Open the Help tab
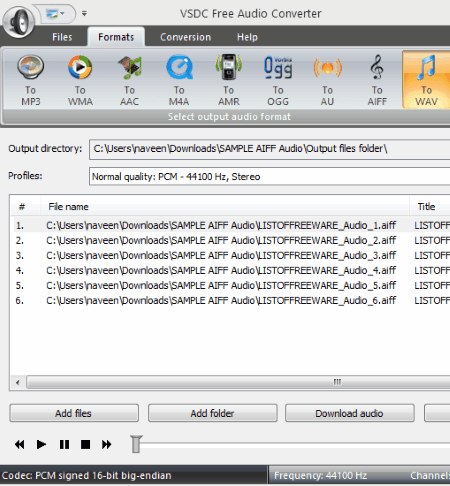Viewport: 450px width, 486px height. tap(247, 37)
